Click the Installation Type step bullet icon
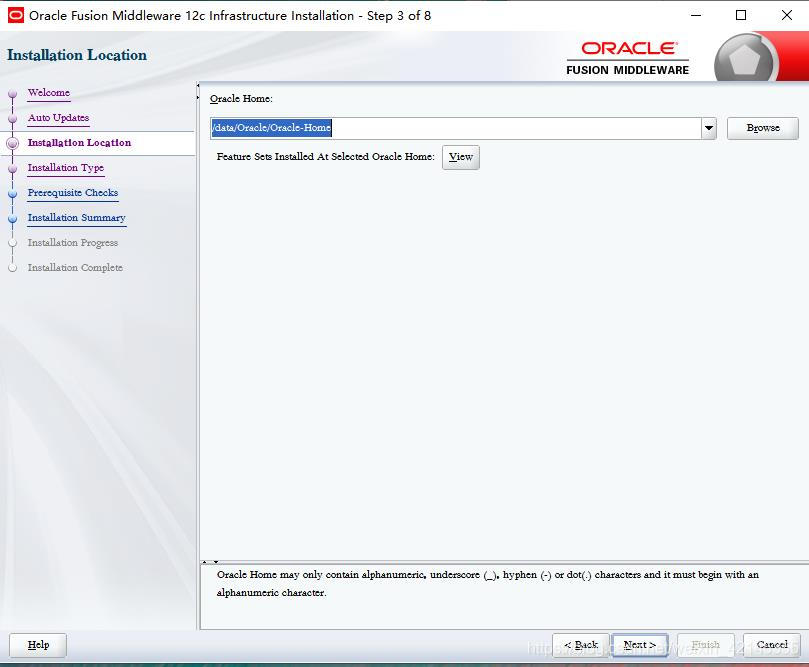The height and width of the screenshot is (667, 809). 13,168
